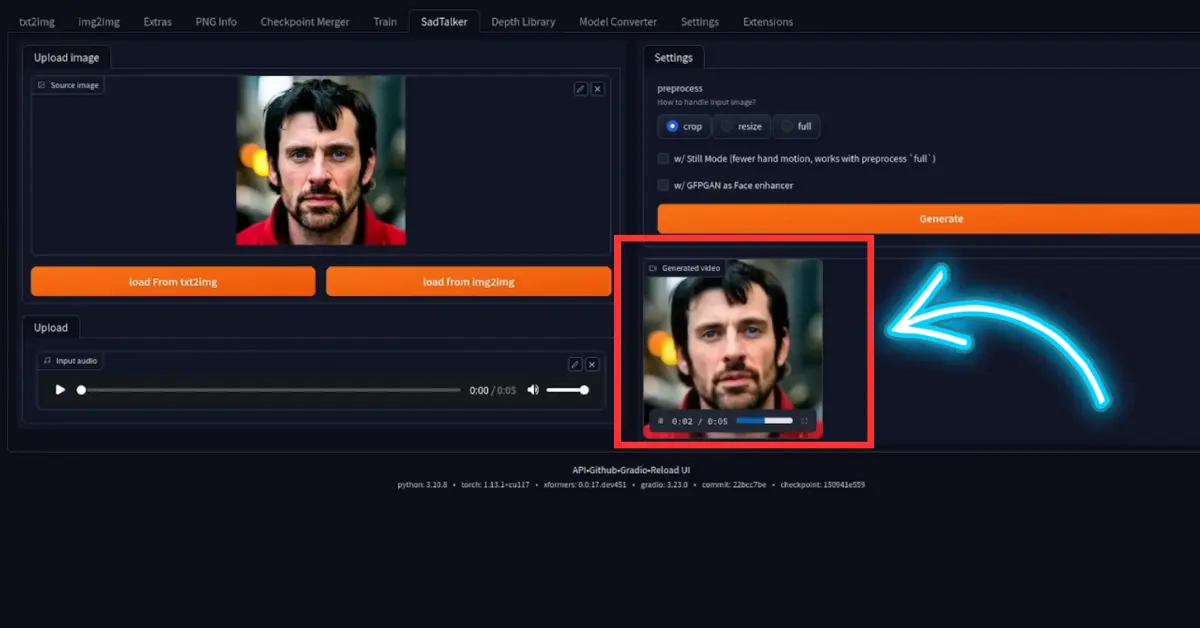Edit the input audio with the pencil icon

575,364
